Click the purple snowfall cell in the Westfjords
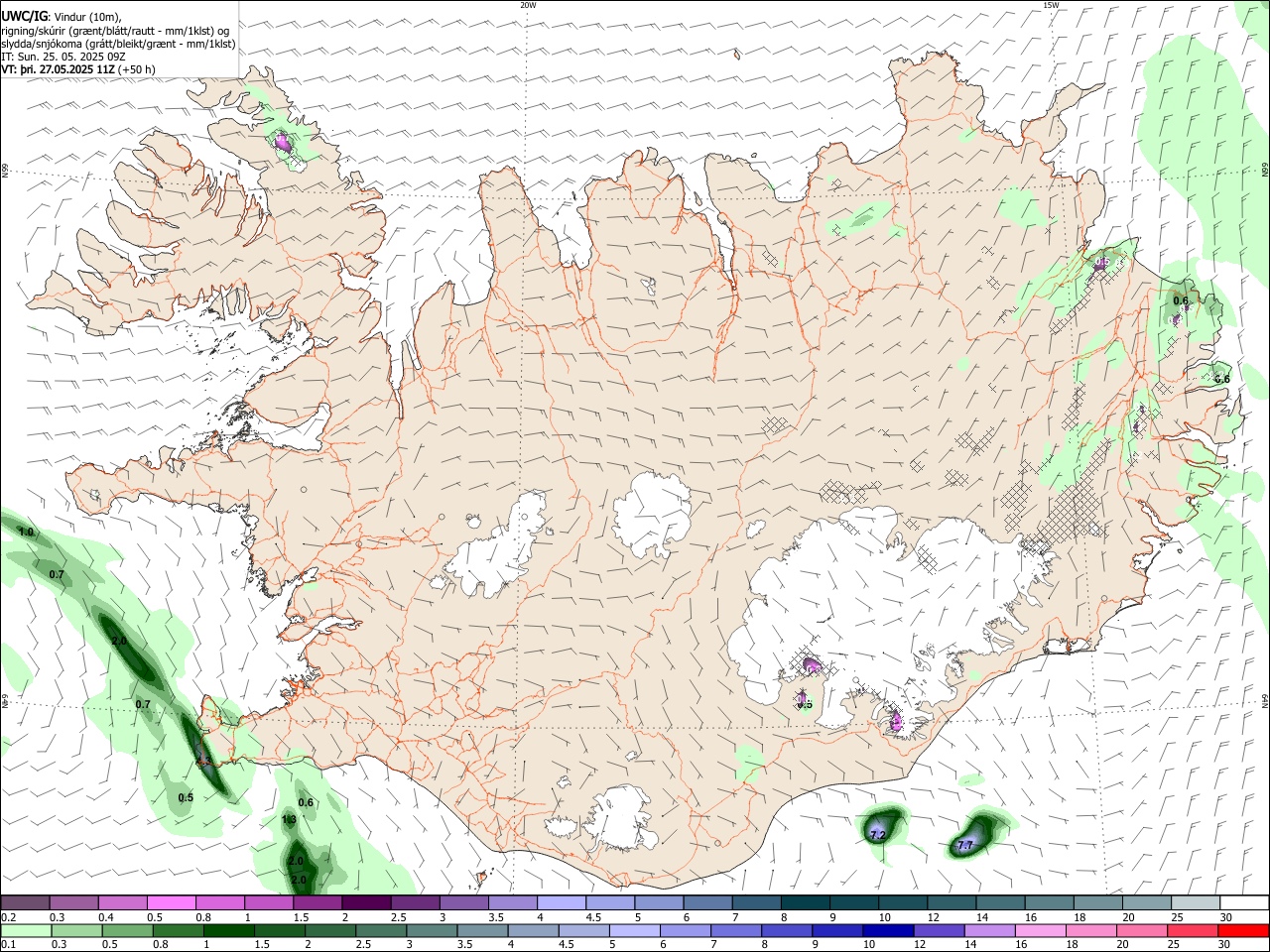Screen dimensions: 1270x952 [x=285, y=144]
